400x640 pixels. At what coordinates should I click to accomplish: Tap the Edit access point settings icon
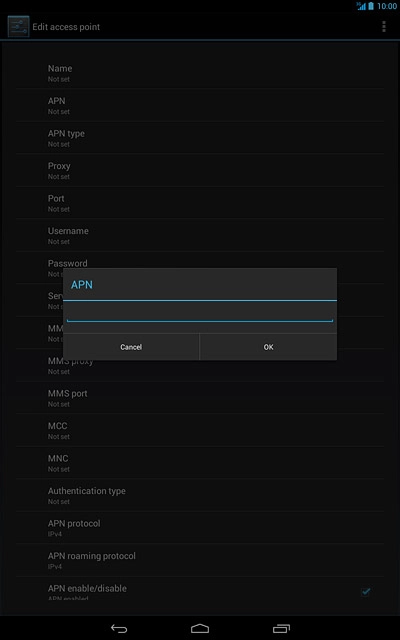pos(18,27)
